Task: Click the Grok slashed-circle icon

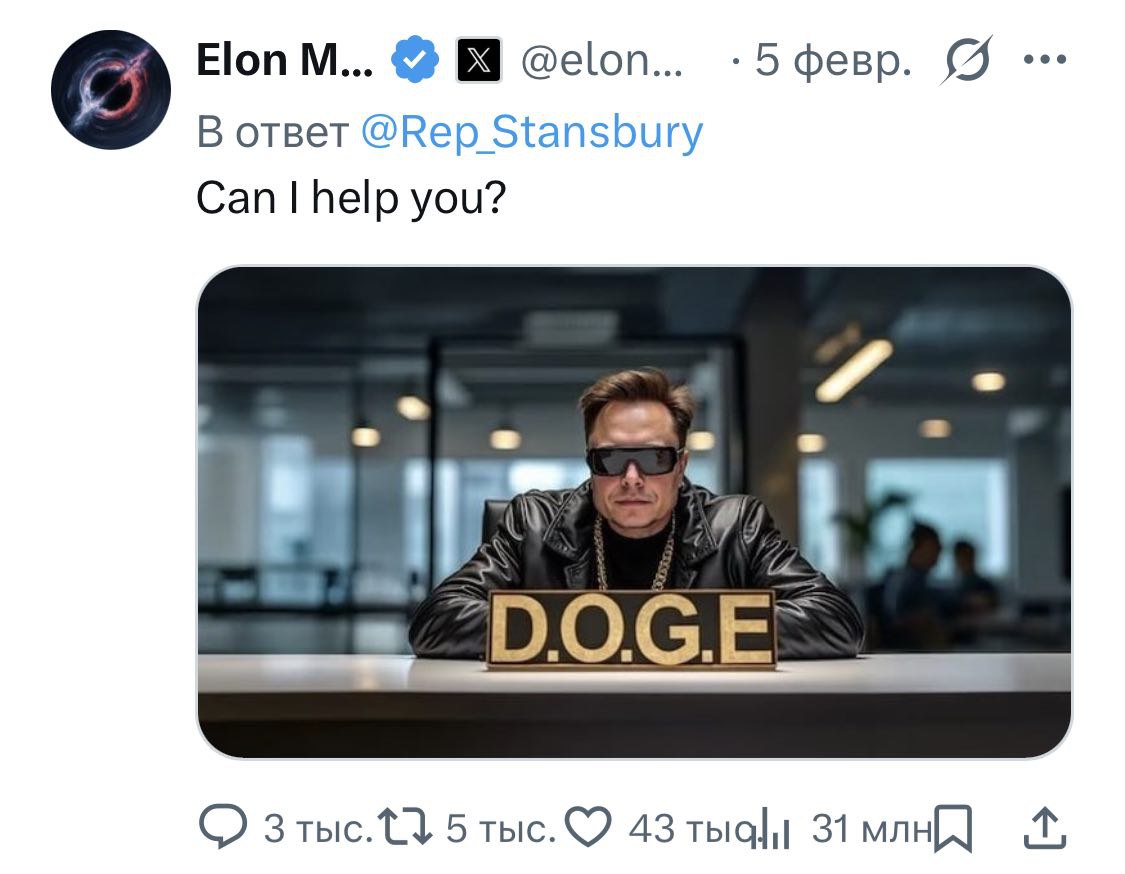Action: [x=966, y=61]
